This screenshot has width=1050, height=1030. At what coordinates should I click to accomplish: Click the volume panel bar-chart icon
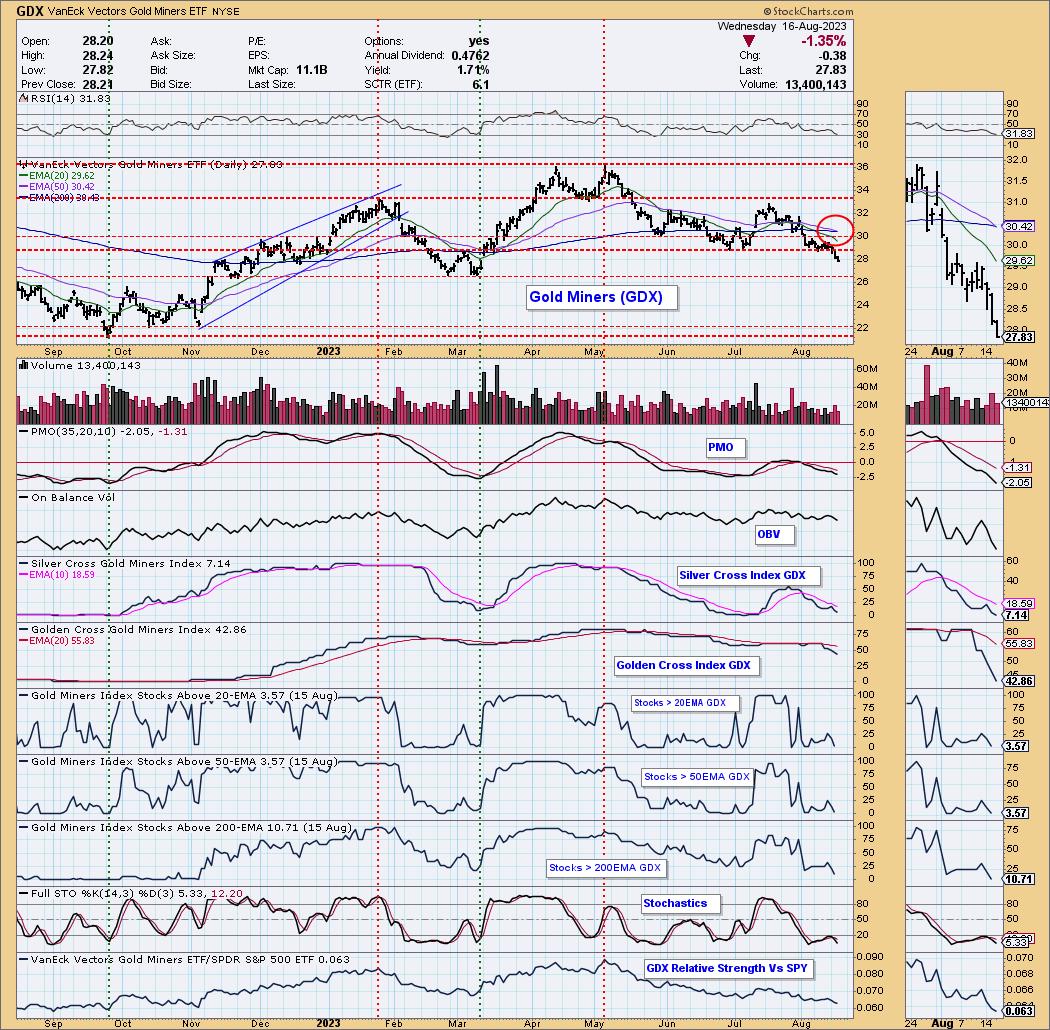23,366
